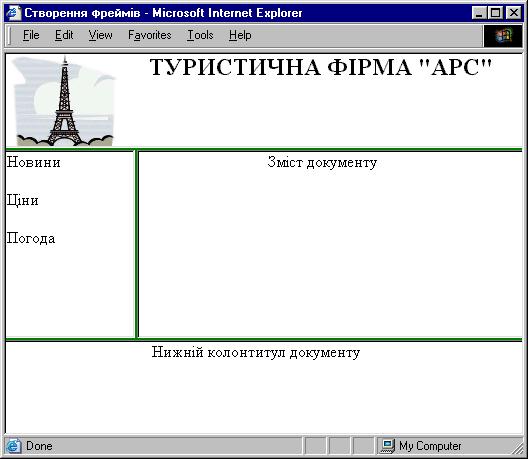Minimize the Internet Explorer window
Screen dimensions: 528x459
pyautogui.click(x=478, y=13)
